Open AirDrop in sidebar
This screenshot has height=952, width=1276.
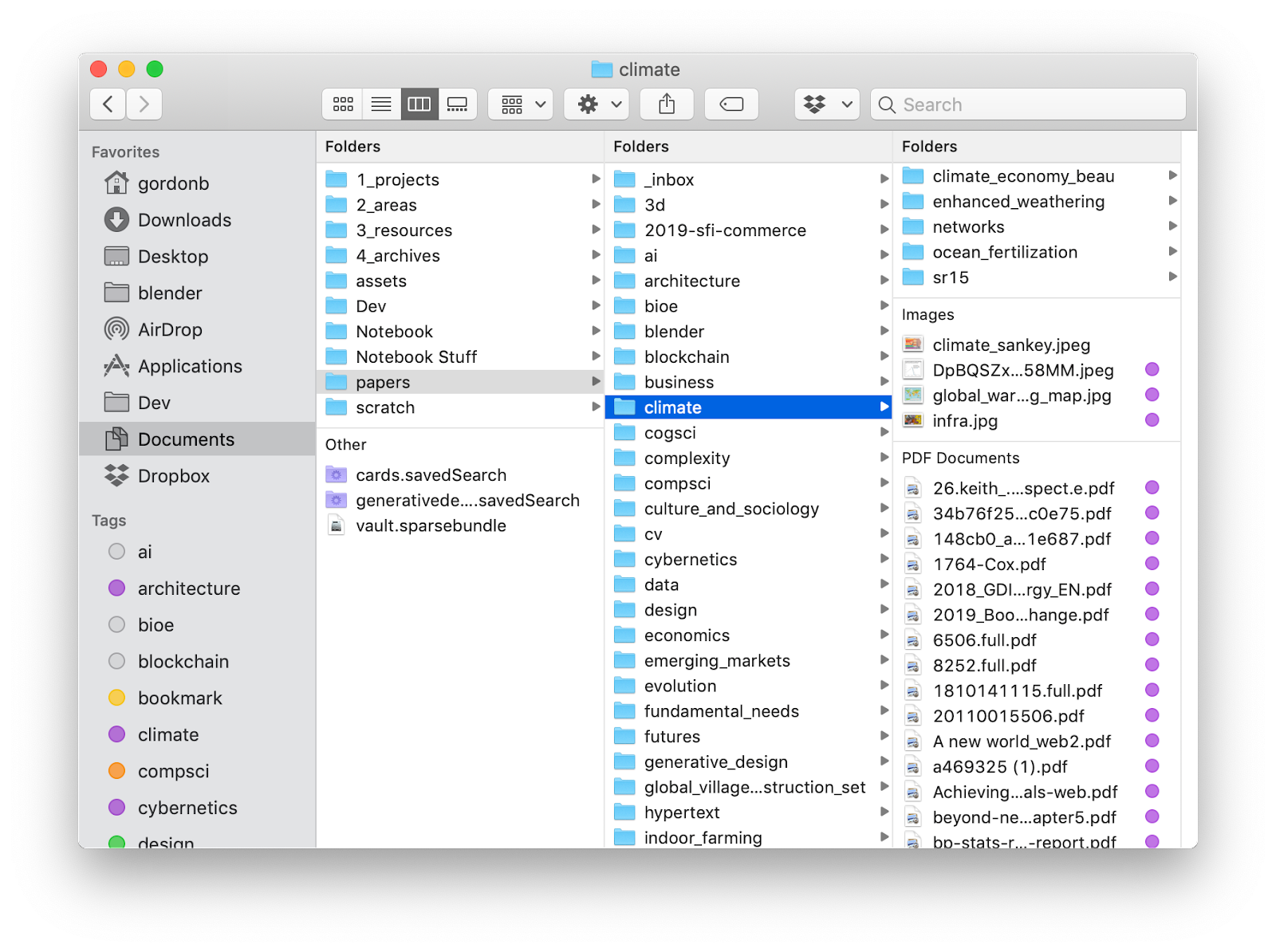197,330
